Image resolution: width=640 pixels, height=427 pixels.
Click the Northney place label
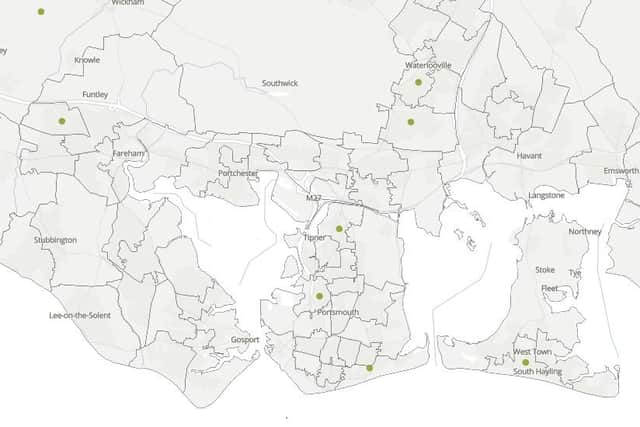pos(585,231)
